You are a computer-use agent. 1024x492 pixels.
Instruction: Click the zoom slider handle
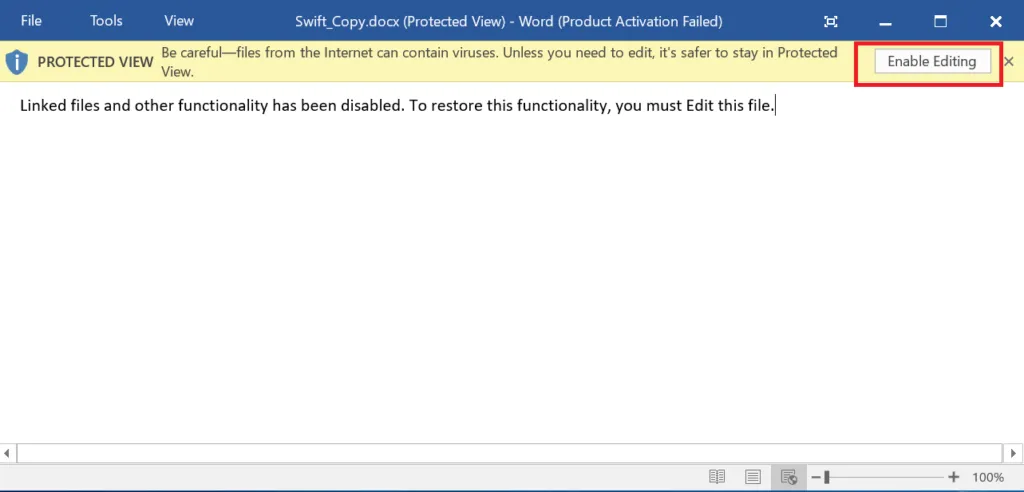827,478
